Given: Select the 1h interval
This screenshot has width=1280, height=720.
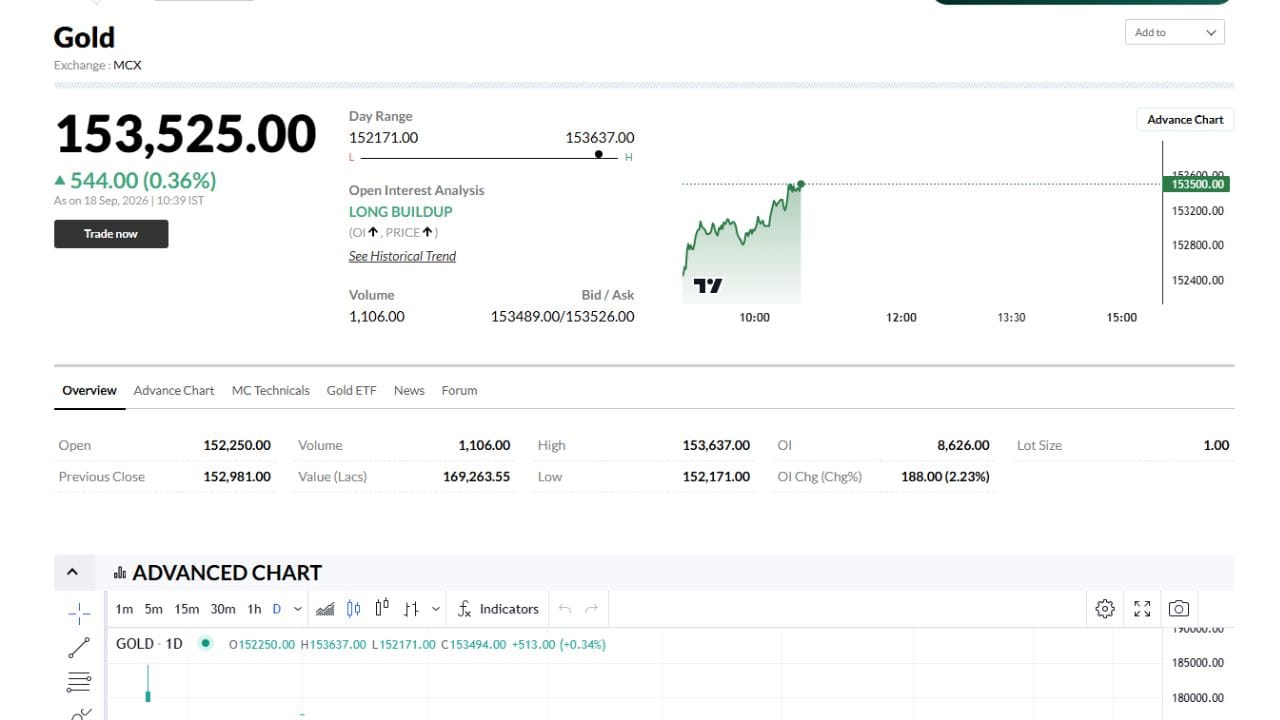Looking at the screenshot, I should (254, 609).
